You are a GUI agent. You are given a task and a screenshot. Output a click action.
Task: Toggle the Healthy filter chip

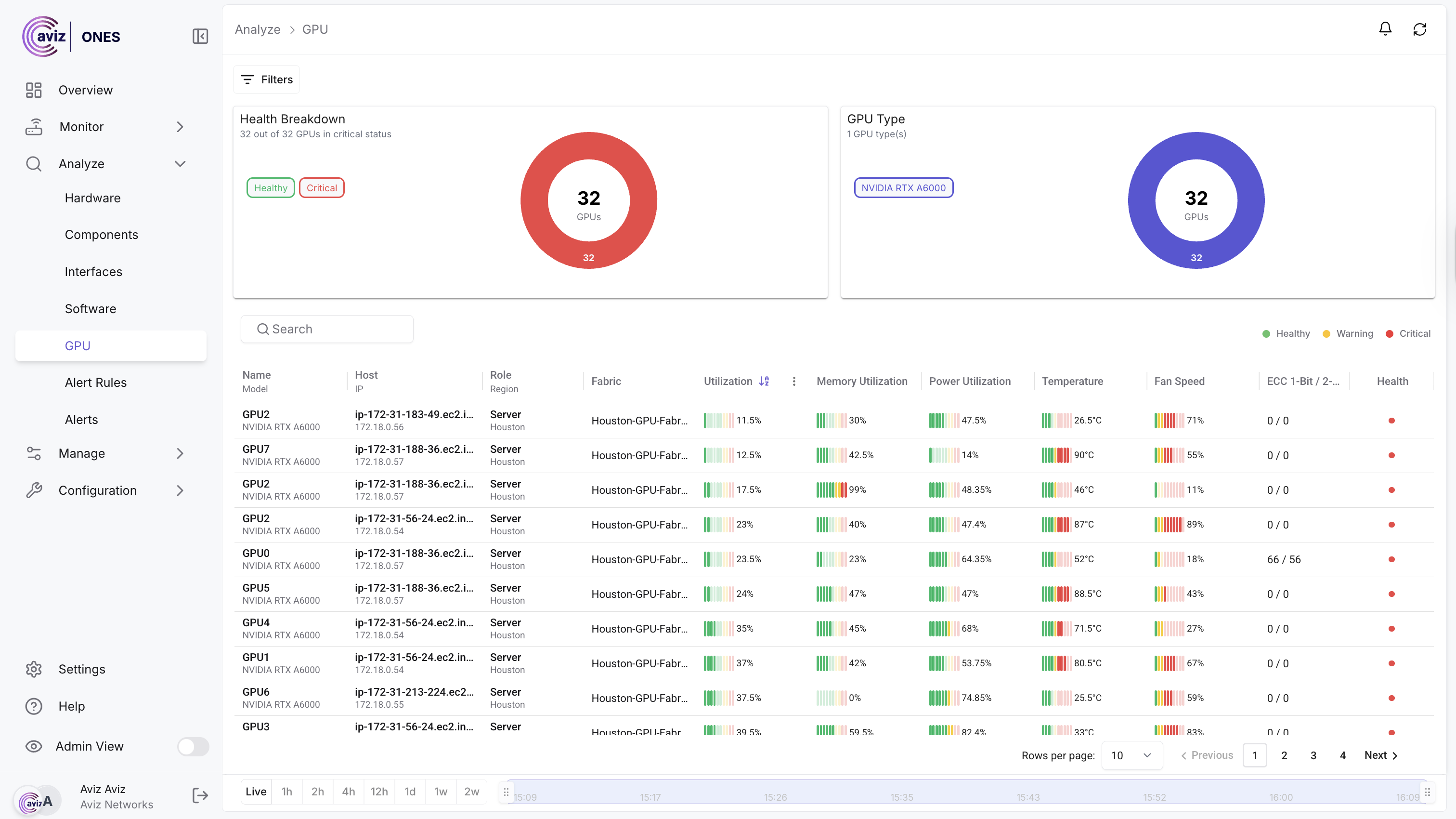click(270, 188)
